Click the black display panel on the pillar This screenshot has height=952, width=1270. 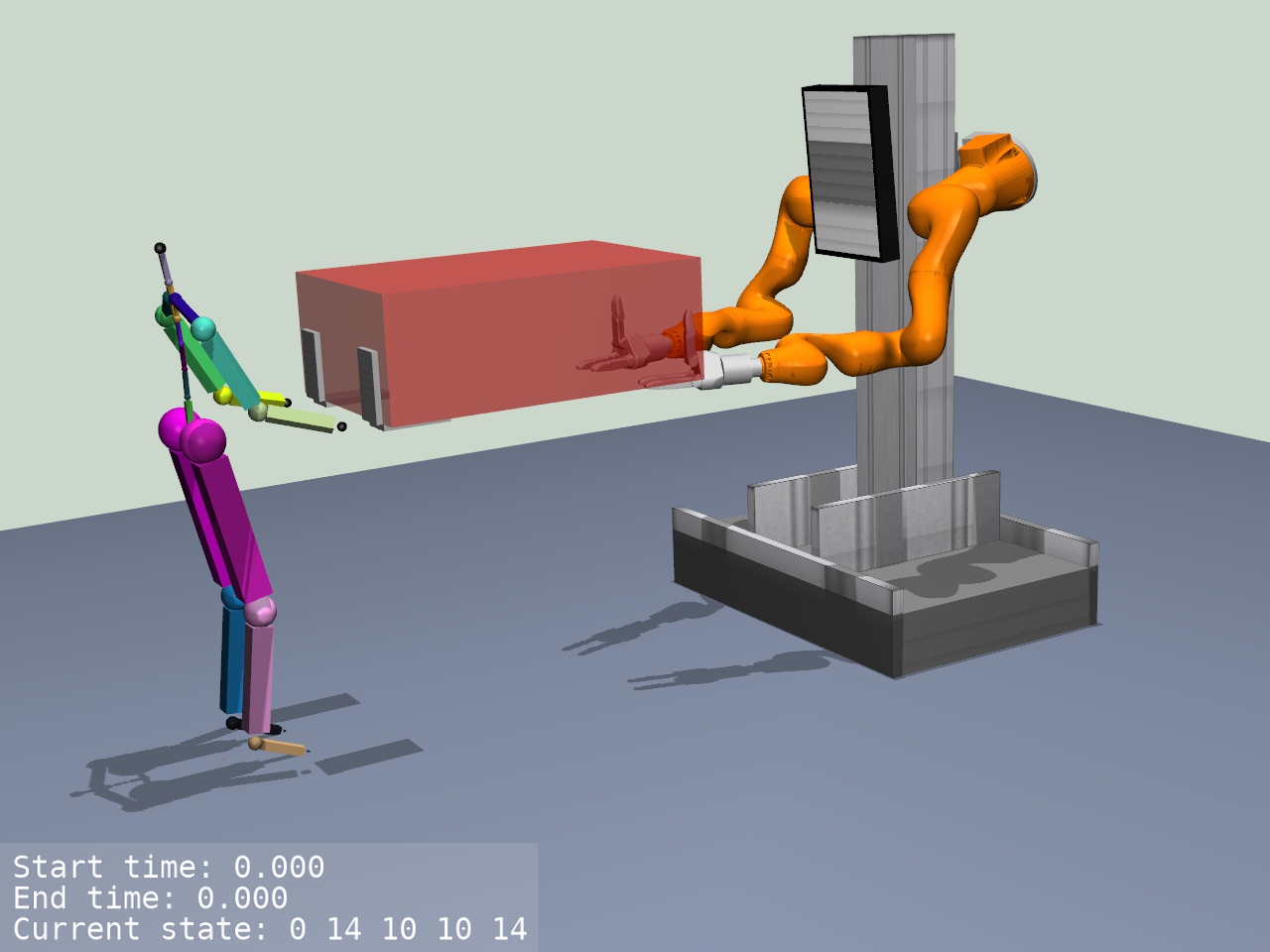coord(850,174)
